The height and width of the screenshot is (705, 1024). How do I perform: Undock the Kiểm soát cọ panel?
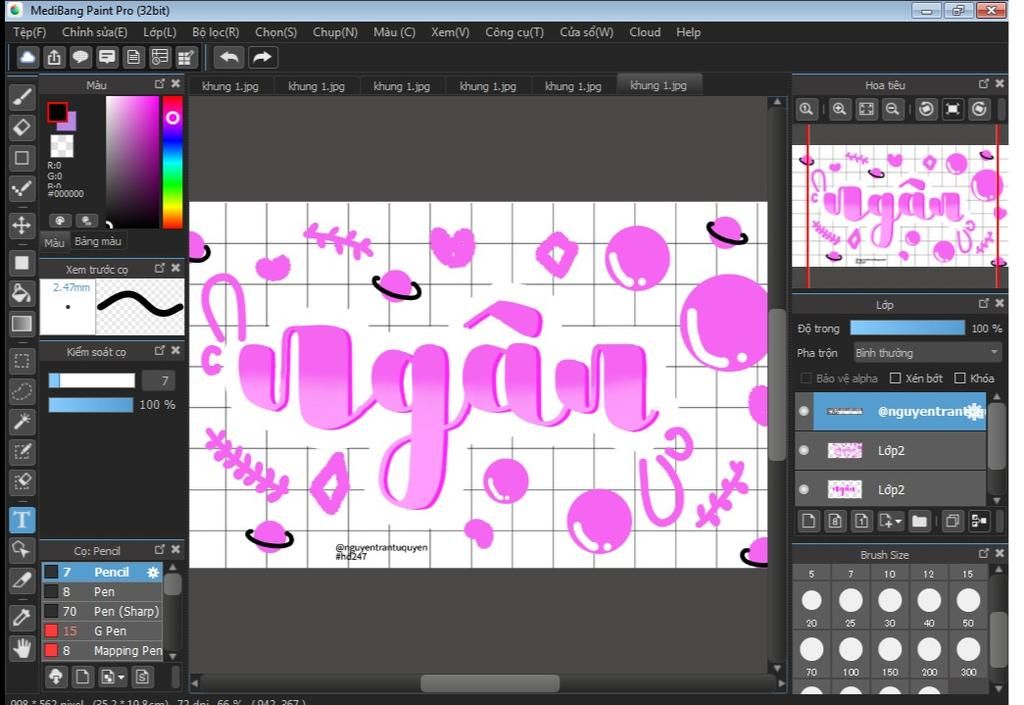pos(159,351)
